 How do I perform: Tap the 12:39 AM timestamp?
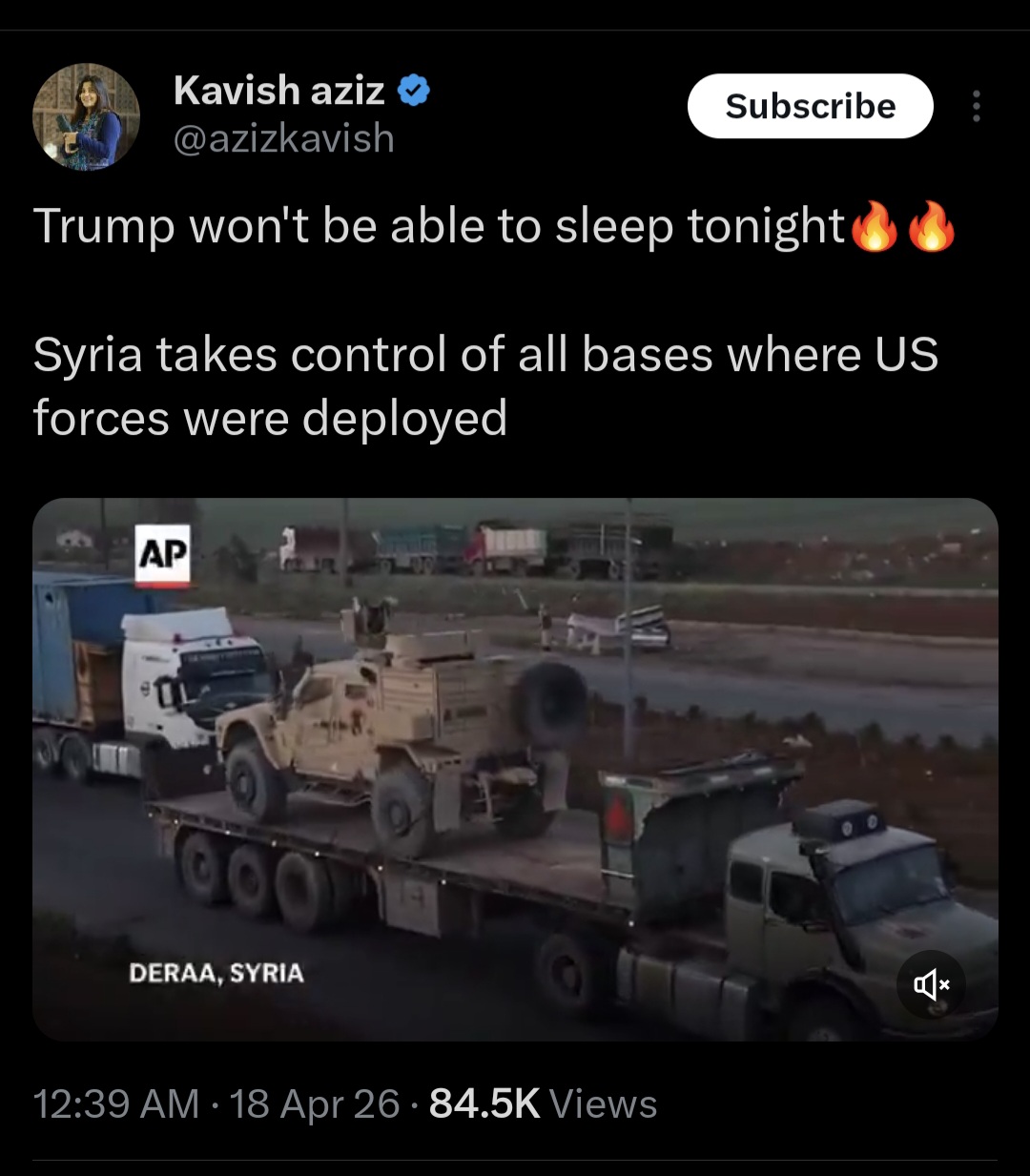116,1104
